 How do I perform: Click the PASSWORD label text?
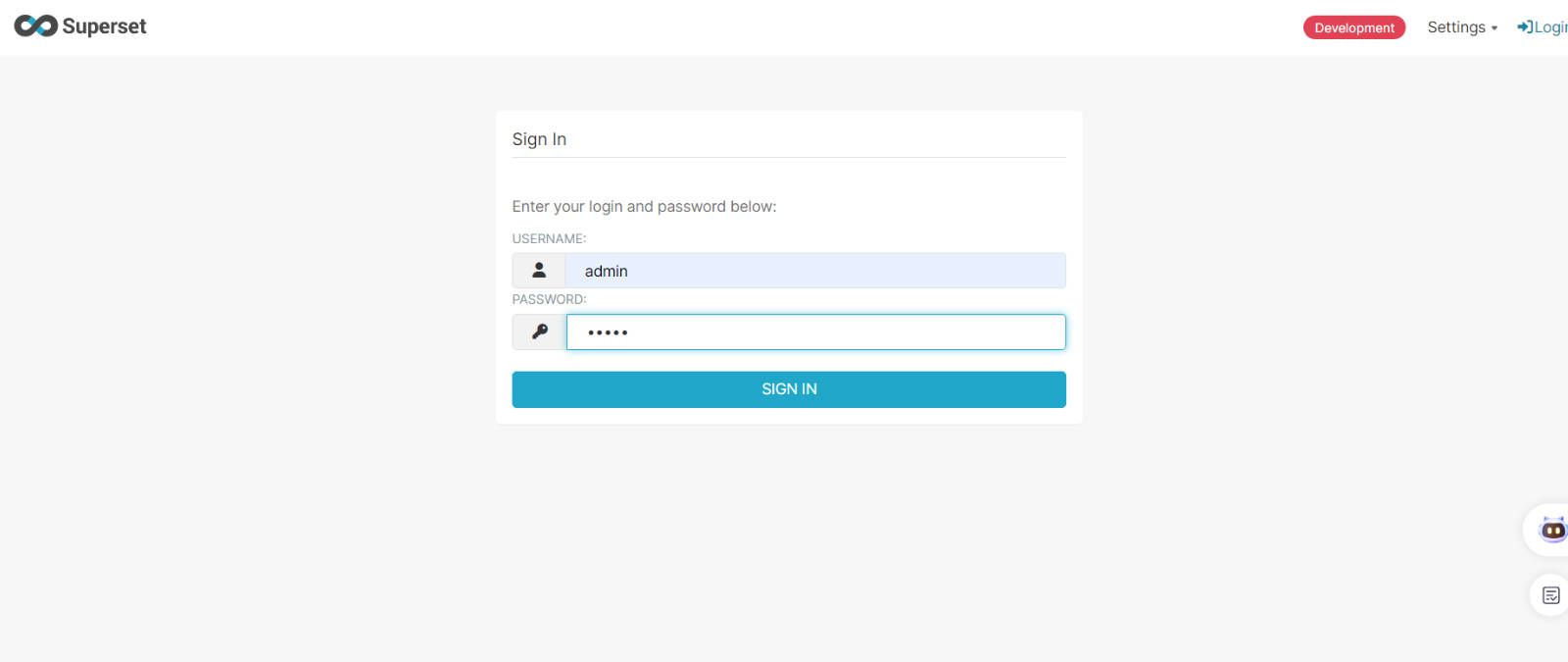click(x=549, y=299)
